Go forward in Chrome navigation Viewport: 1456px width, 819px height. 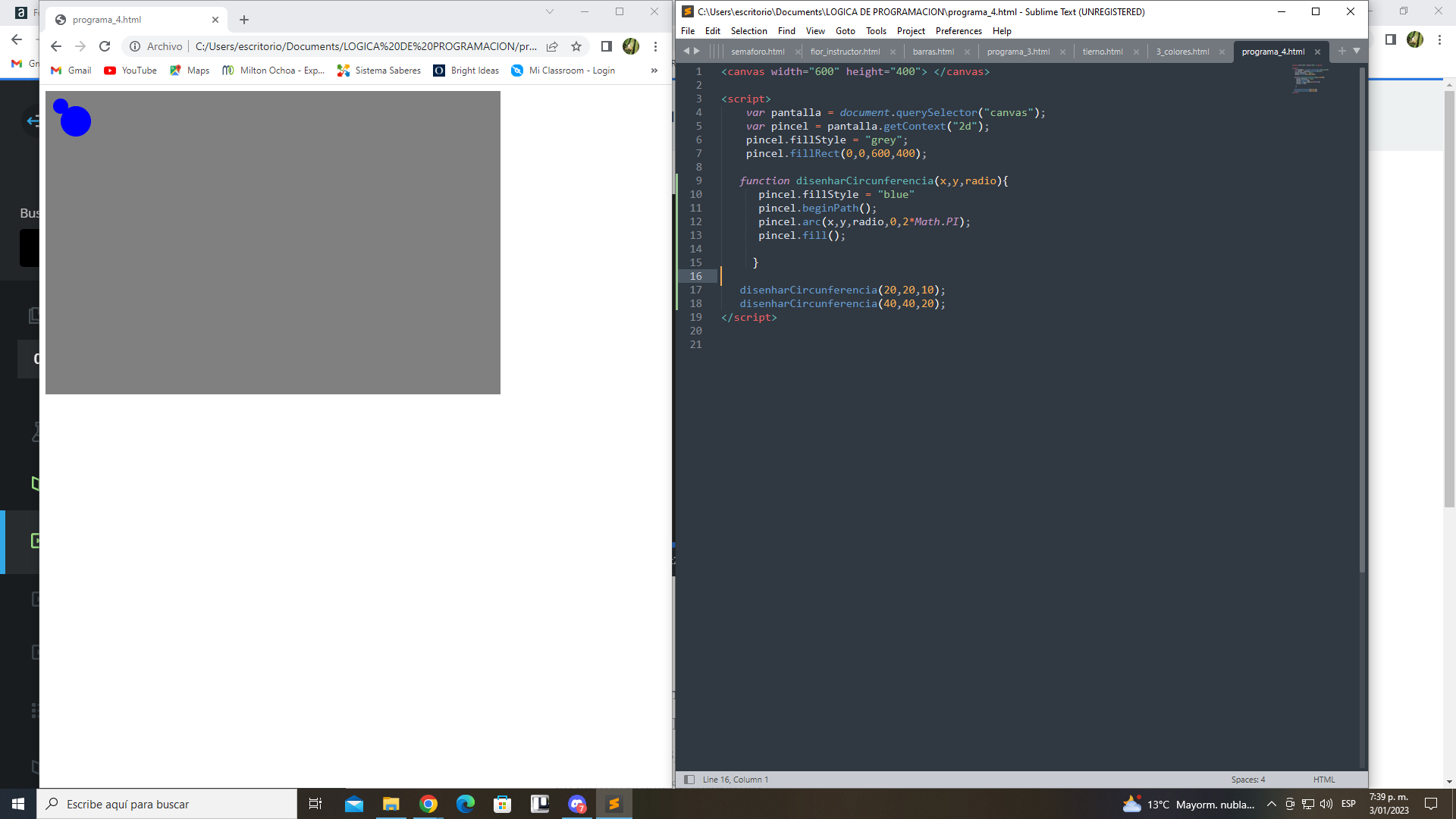(x=80, y=46)
